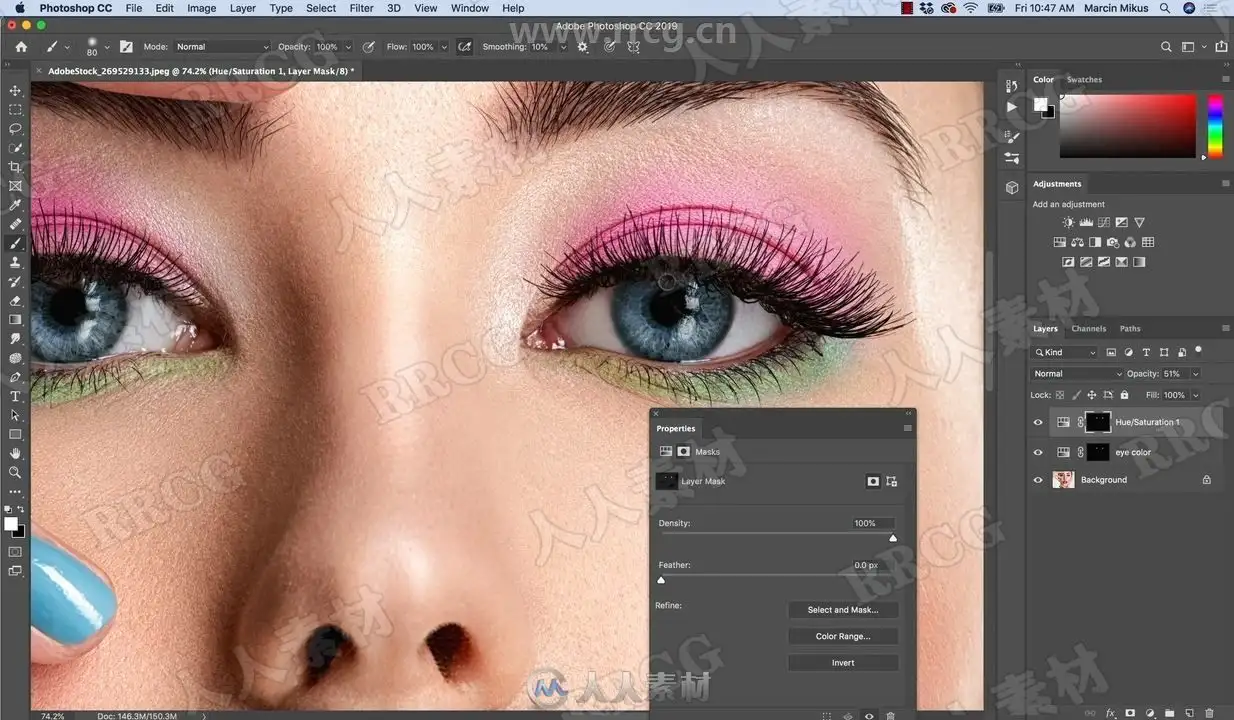This screenshot has height=720, width=1234.
Task: Select the Brush tool in the toolbar
Action: (x=15, y=243)
